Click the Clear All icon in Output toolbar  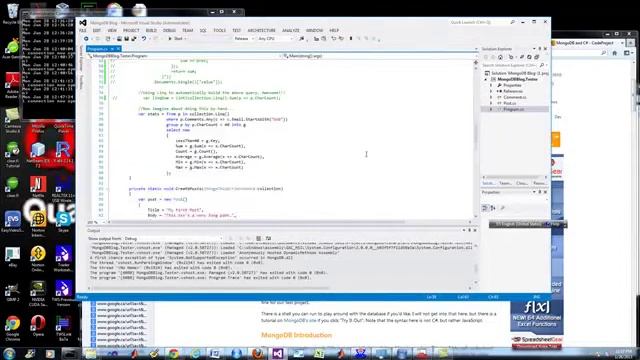(x=258, y=238)
